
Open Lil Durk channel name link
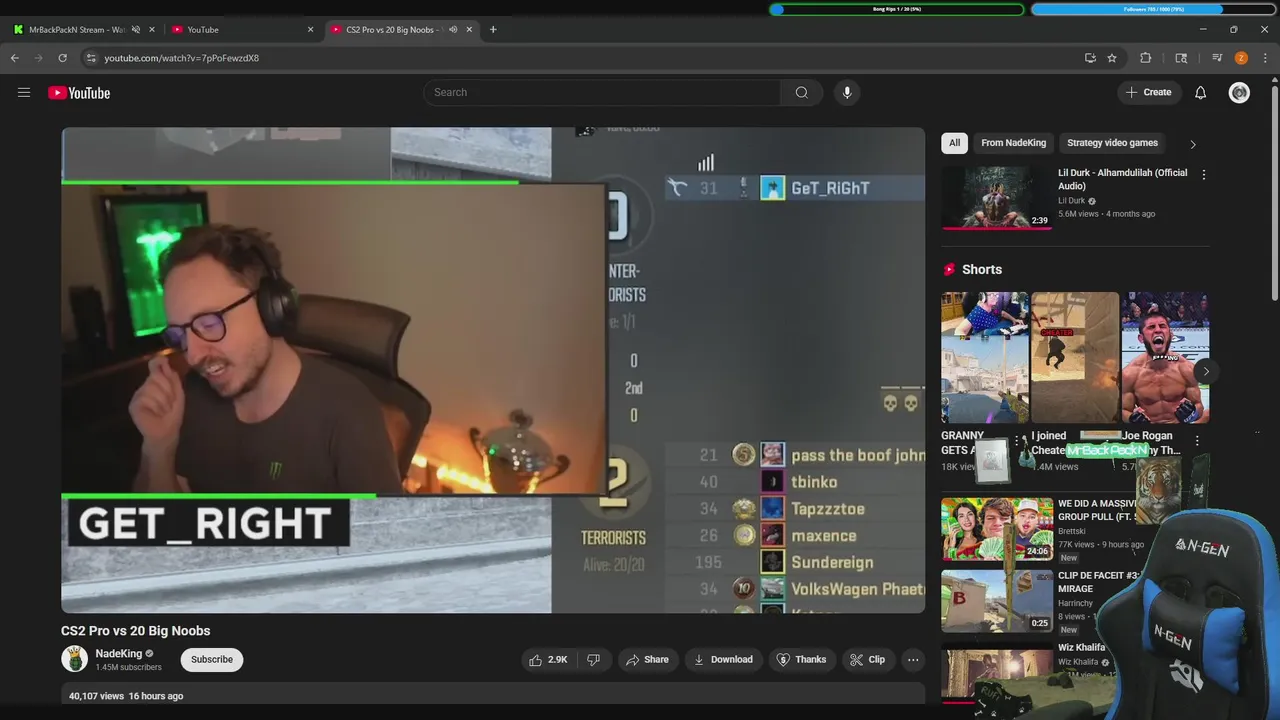(1071, 201)
